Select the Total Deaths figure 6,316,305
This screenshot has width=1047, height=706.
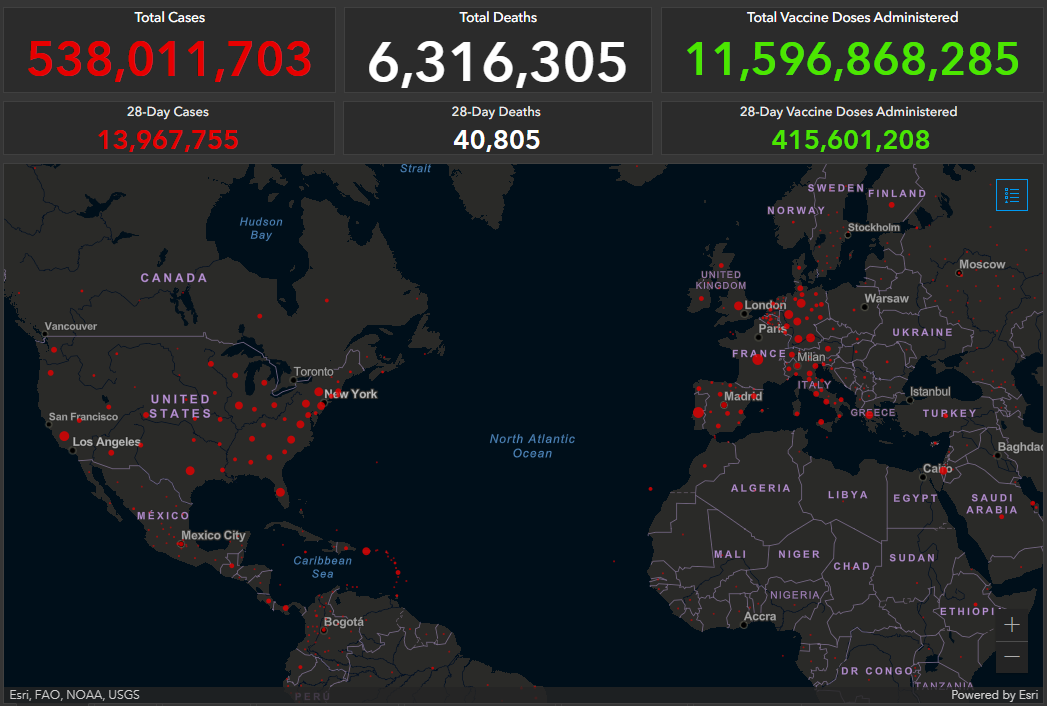pyautogui.click(x=497, y=62)
